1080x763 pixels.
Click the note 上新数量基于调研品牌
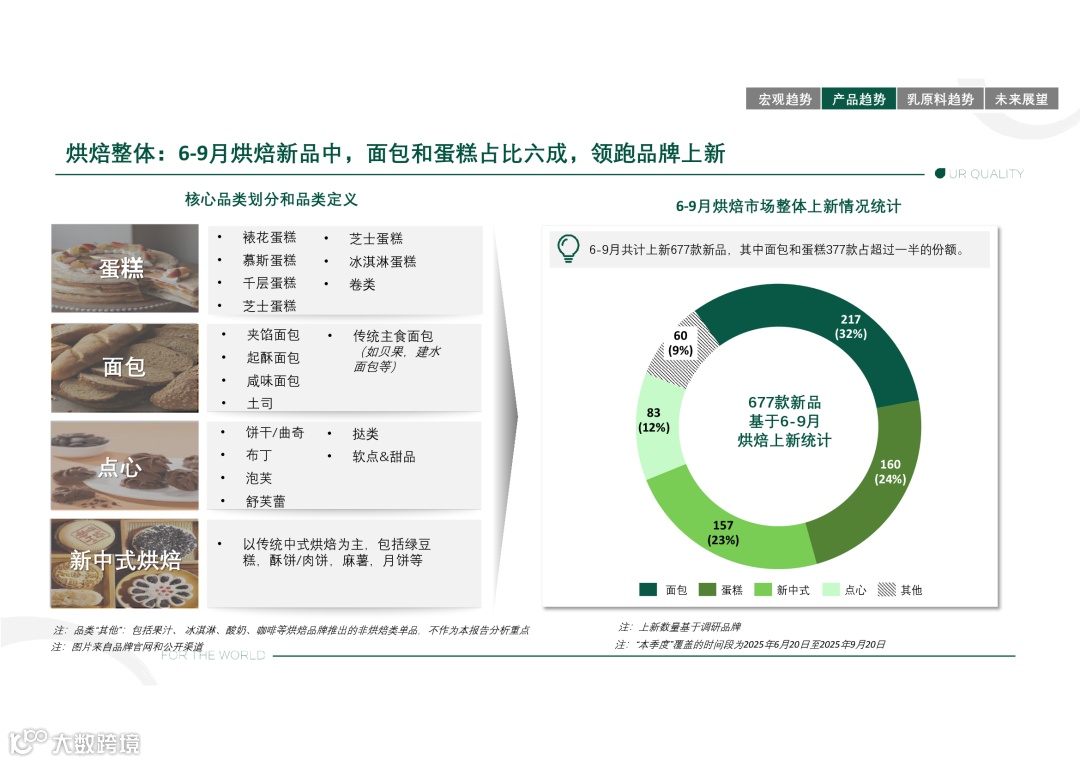pos(680,627)
